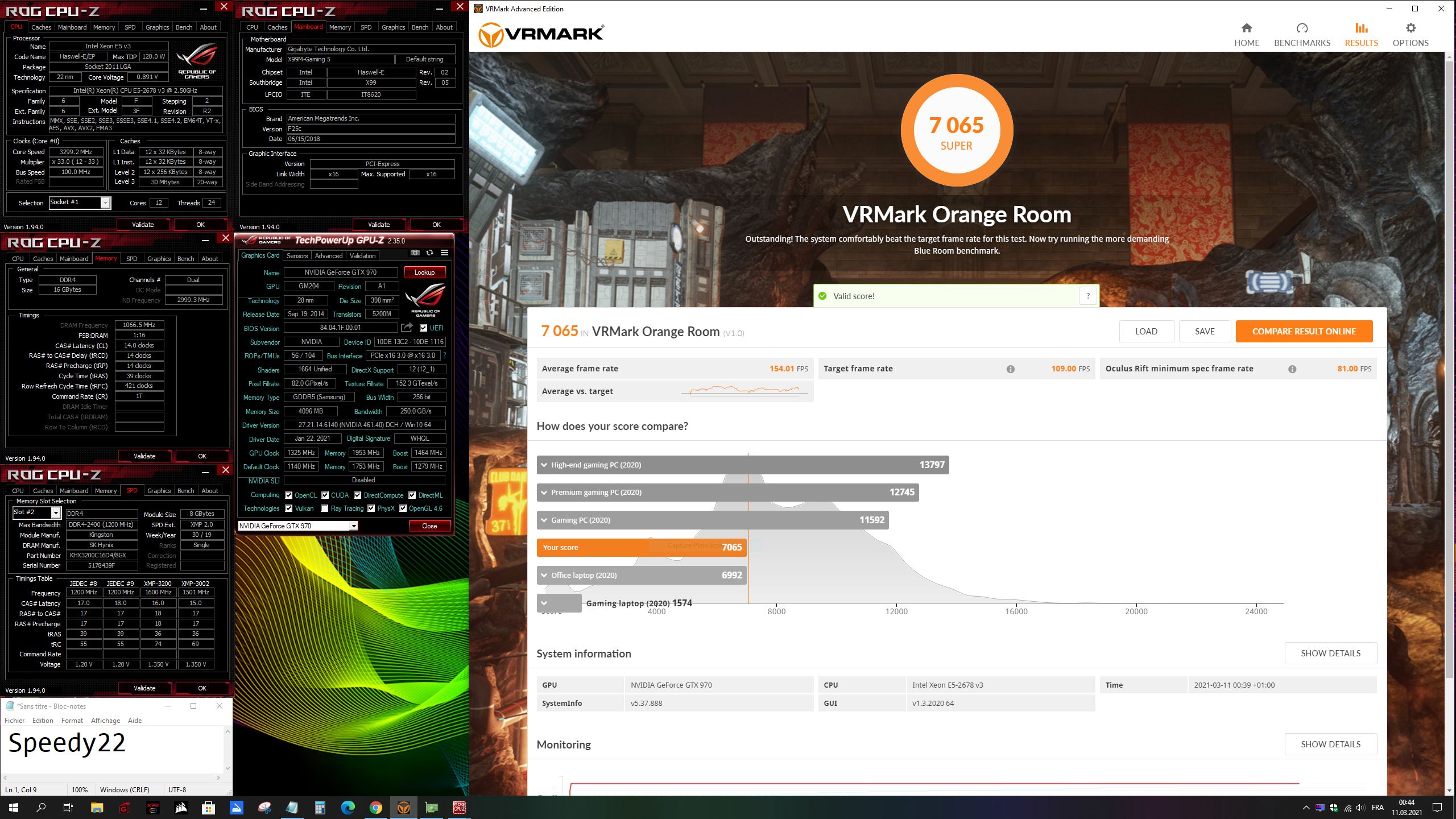This screenshot has width=1456, height=819.
Task: Toggle OpenCL checkbox in GPU-Z
Action: click(x=288, y=495)
